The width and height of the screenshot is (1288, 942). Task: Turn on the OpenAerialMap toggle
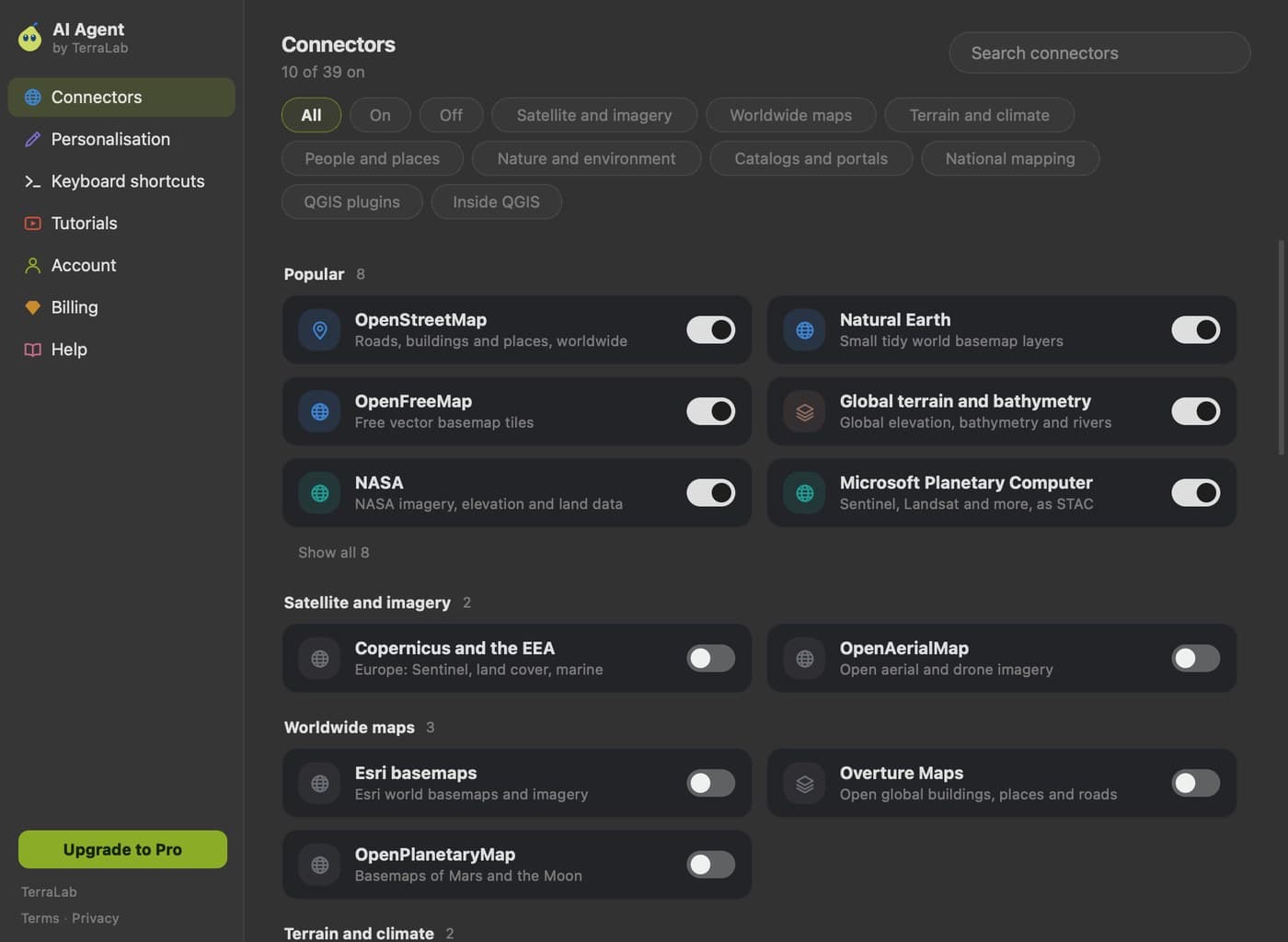1196,659
